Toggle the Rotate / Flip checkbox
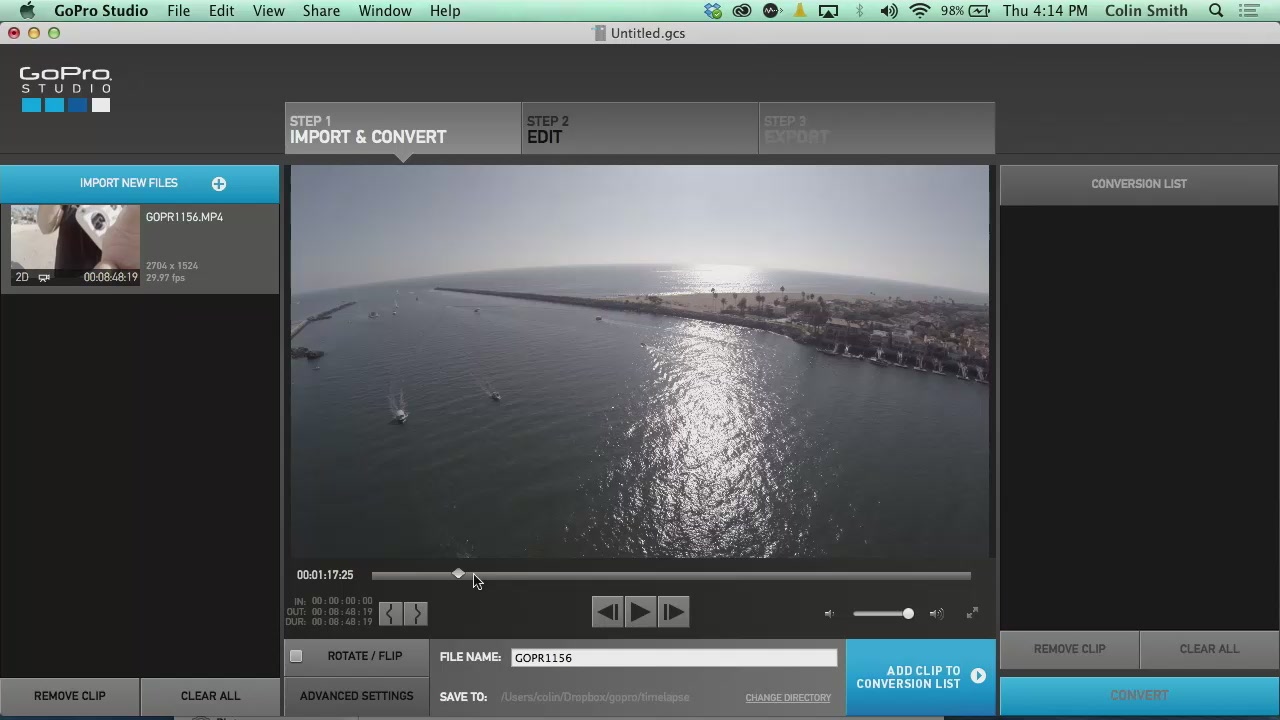 296,656
